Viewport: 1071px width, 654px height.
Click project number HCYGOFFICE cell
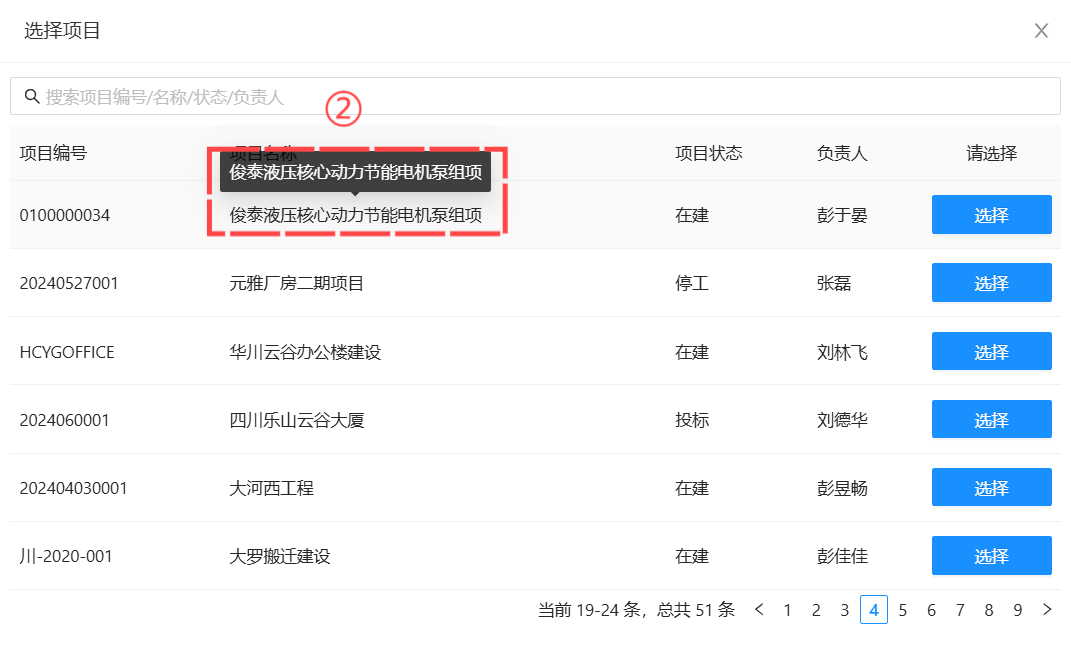67,352
